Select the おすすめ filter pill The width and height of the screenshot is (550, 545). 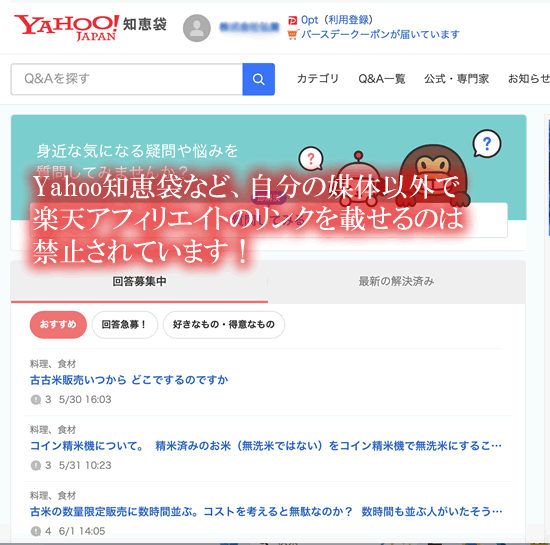[58, 325]
